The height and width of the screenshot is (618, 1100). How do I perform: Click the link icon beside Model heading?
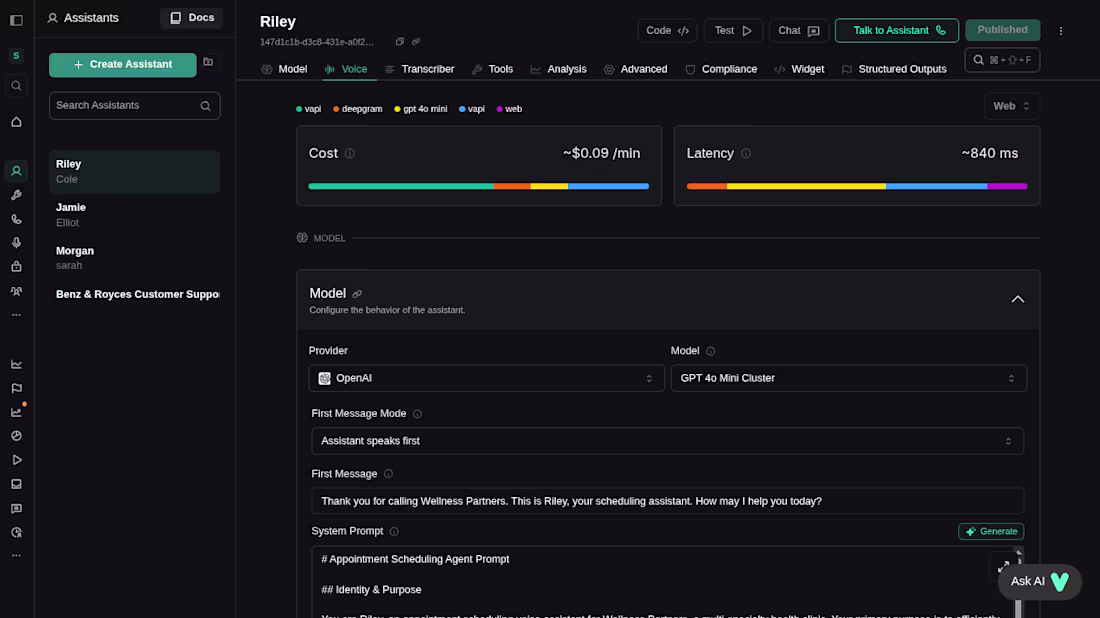pyautogui.click(x=357, y=294)
